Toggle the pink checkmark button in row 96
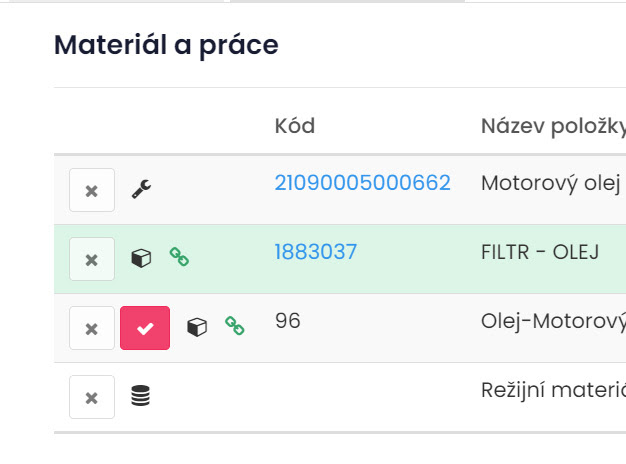 (145, 328)
